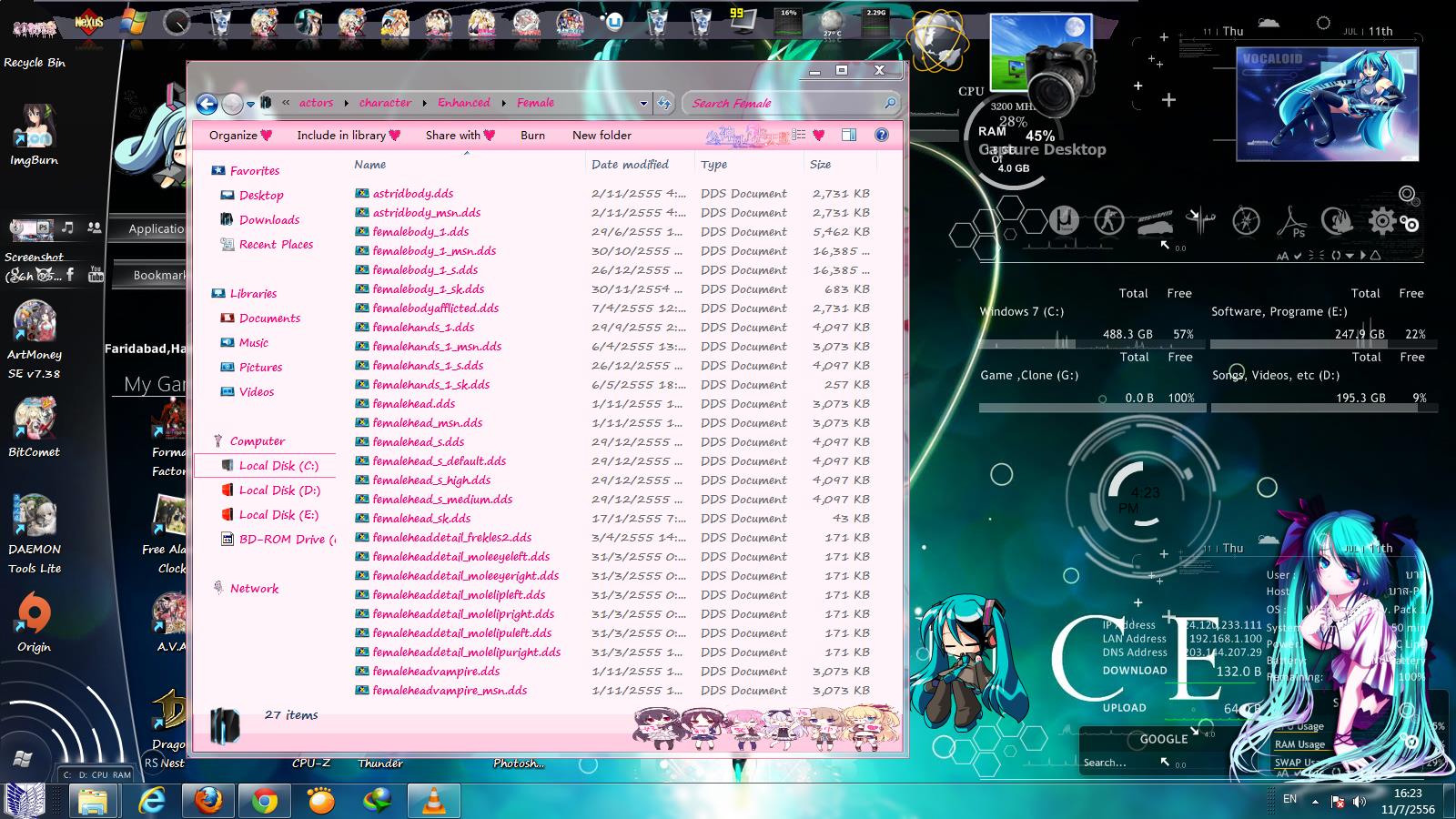Viewport: 1456px width, 819px height.
Task: Click the Explorer help question-mark icon
Action: click(x=881, y=135)
